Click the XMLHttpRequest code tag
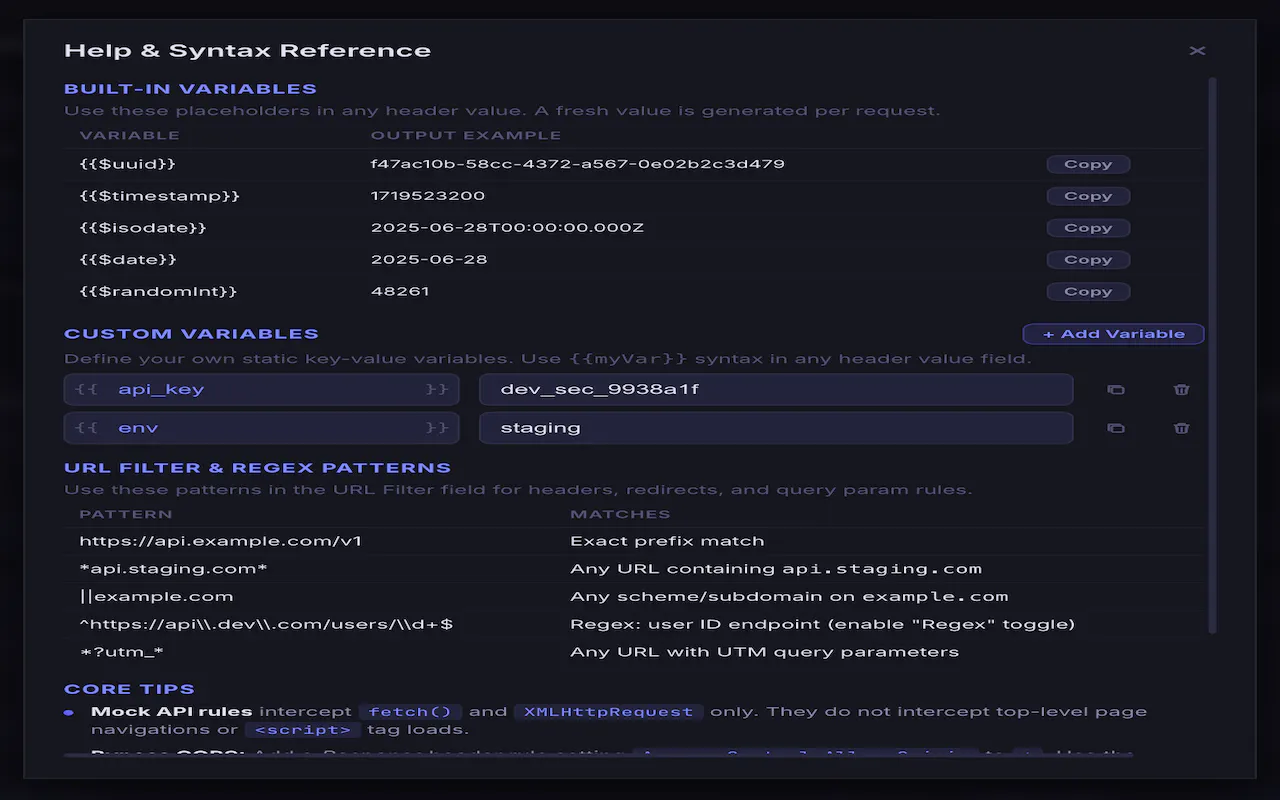The height and width of the screenshot is (800, 1280). [x=609, y=712]
